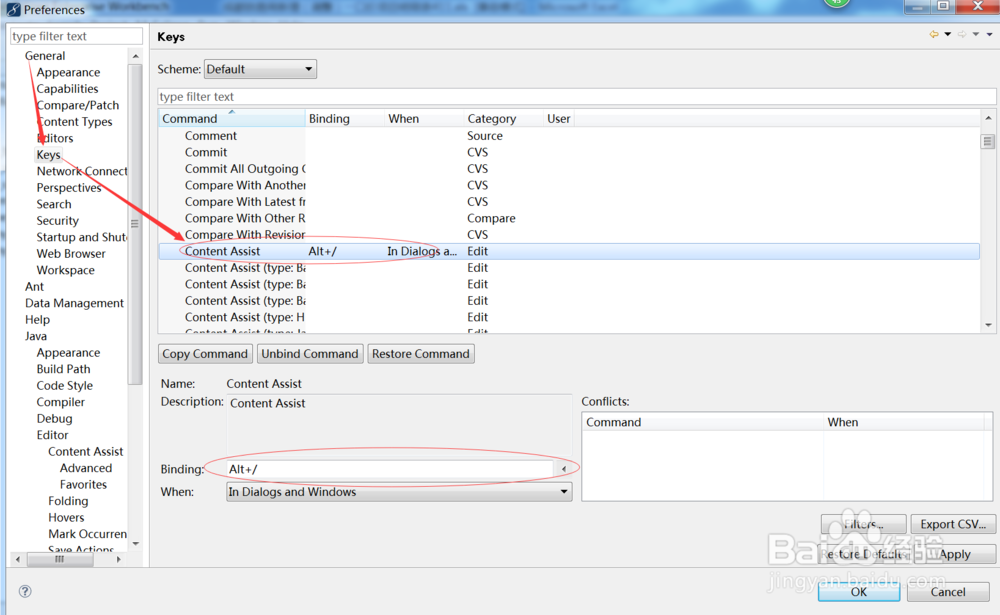Click the commands table scroll-down arrow
Screen dimensions: 1000x615
coord(988,325)
